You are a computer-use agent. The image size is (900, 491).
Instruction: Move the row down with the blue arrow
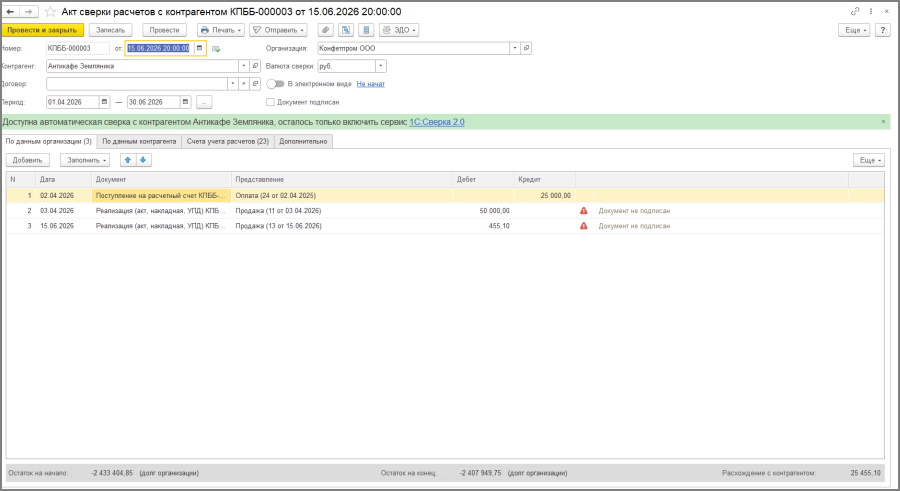click(143, 160)
